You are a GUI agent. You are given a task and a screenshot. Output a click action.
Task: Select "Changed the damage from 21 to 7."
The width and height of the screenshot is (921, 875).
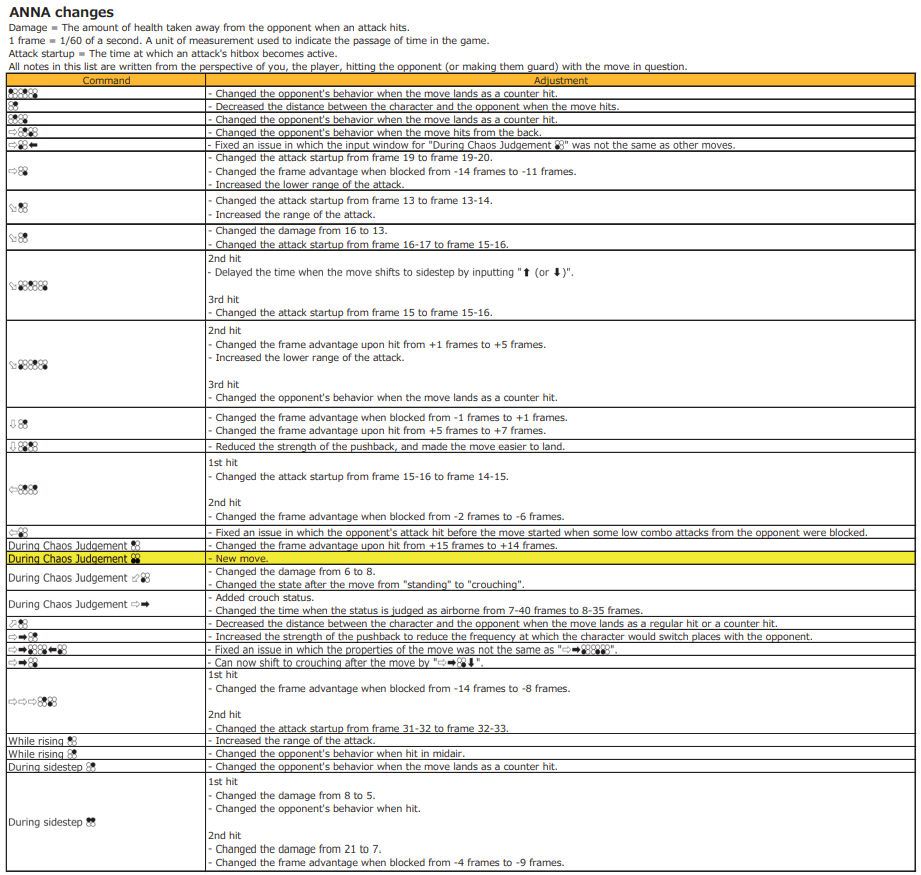click(x=295, y=849)
